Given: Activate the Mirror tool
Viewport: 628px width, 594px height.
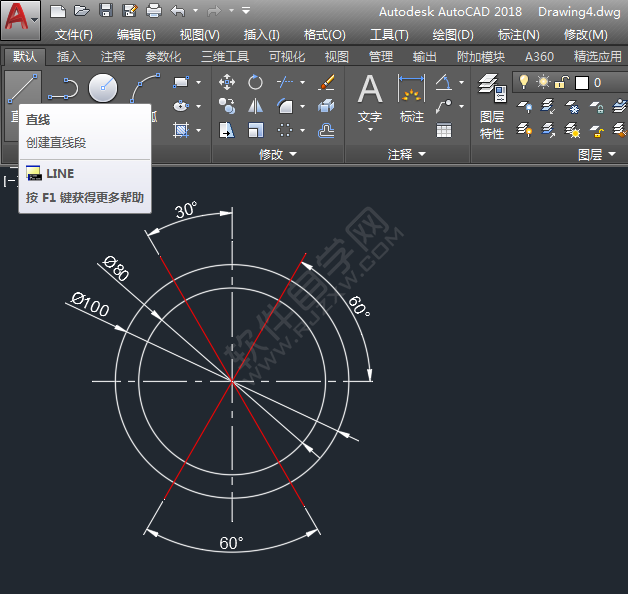Looking at the screenshot, I should (x=256, y=105).
